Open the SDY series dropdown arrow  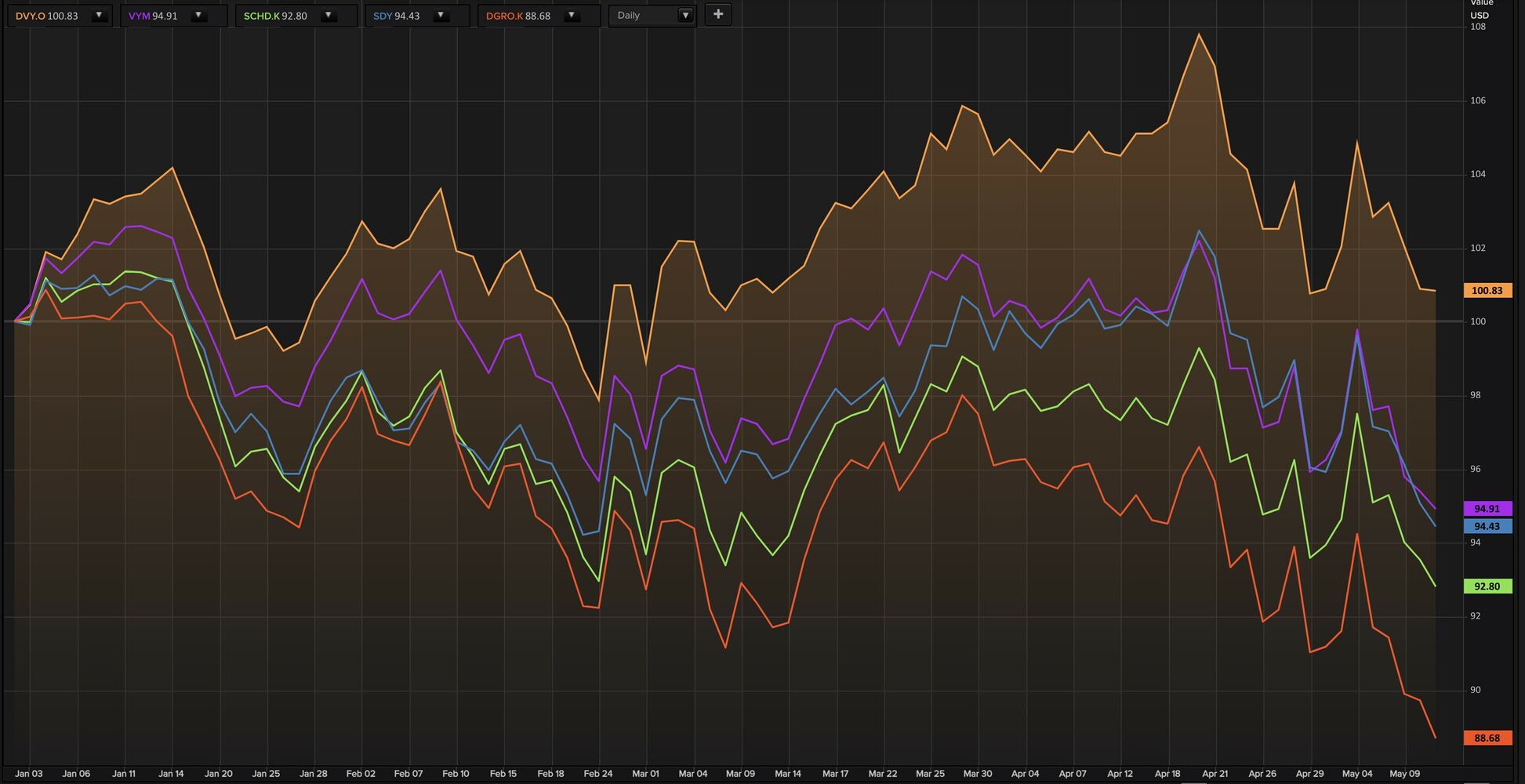[441, 16]
